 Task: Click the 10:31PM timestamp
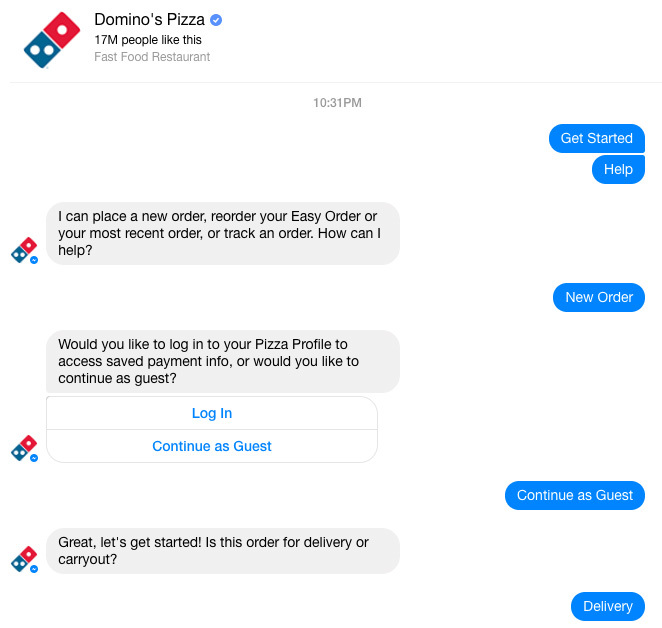point(337,102)
